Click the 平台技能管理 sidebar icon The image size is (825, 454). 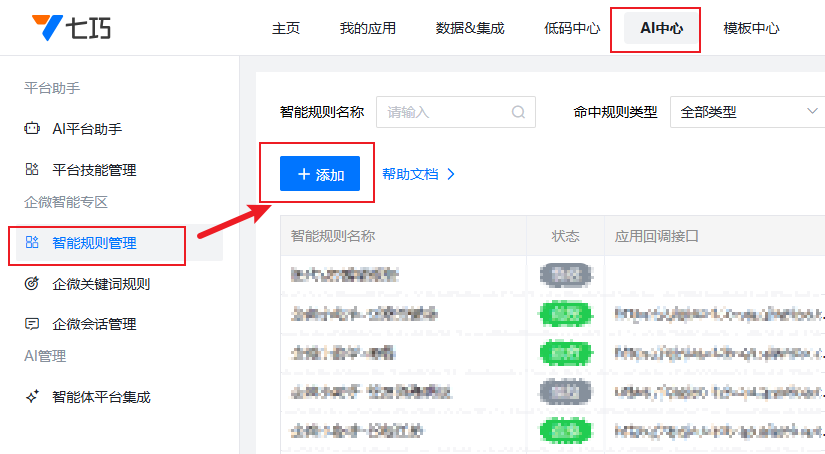[x=32, y=170]
